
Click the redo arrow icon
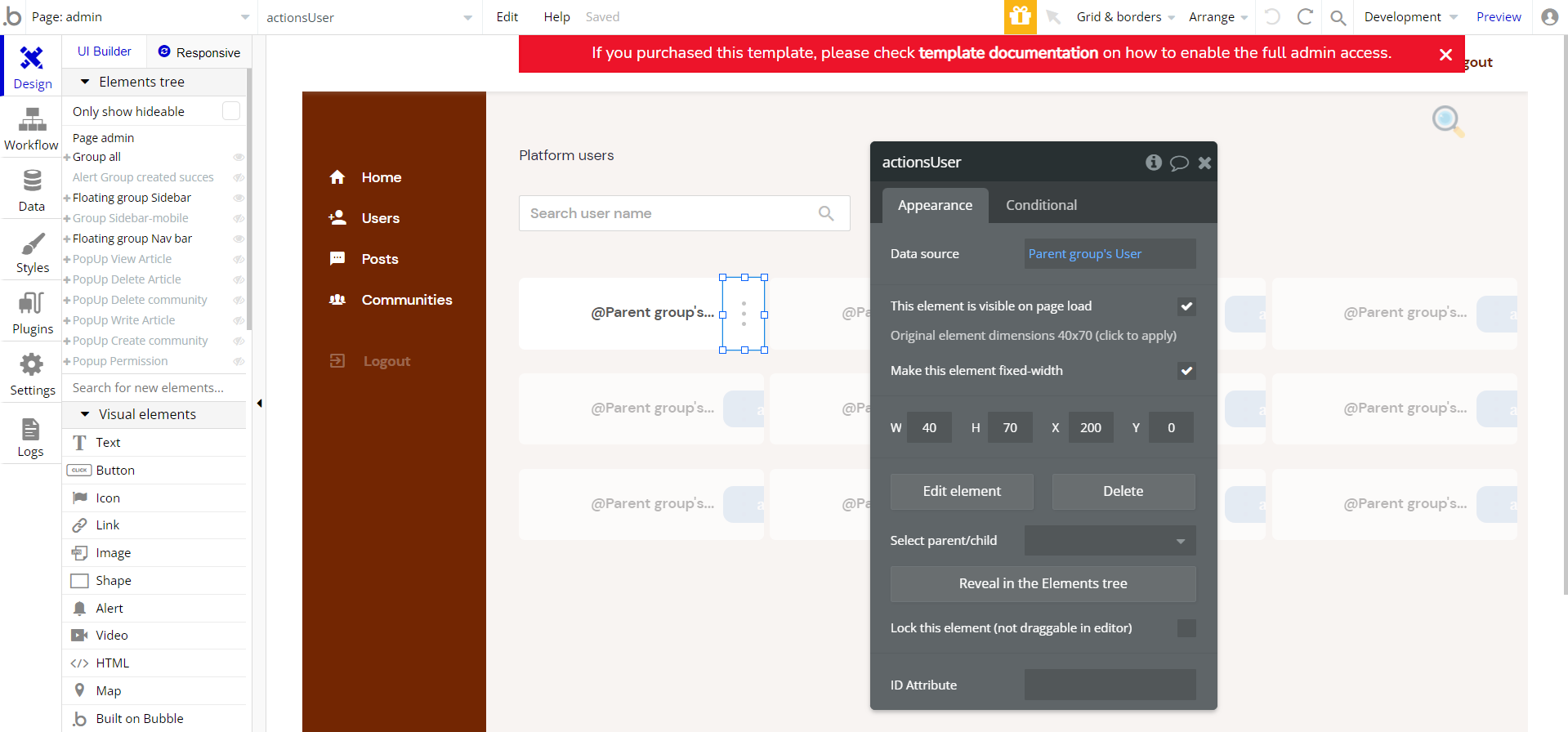(1305, 17)
